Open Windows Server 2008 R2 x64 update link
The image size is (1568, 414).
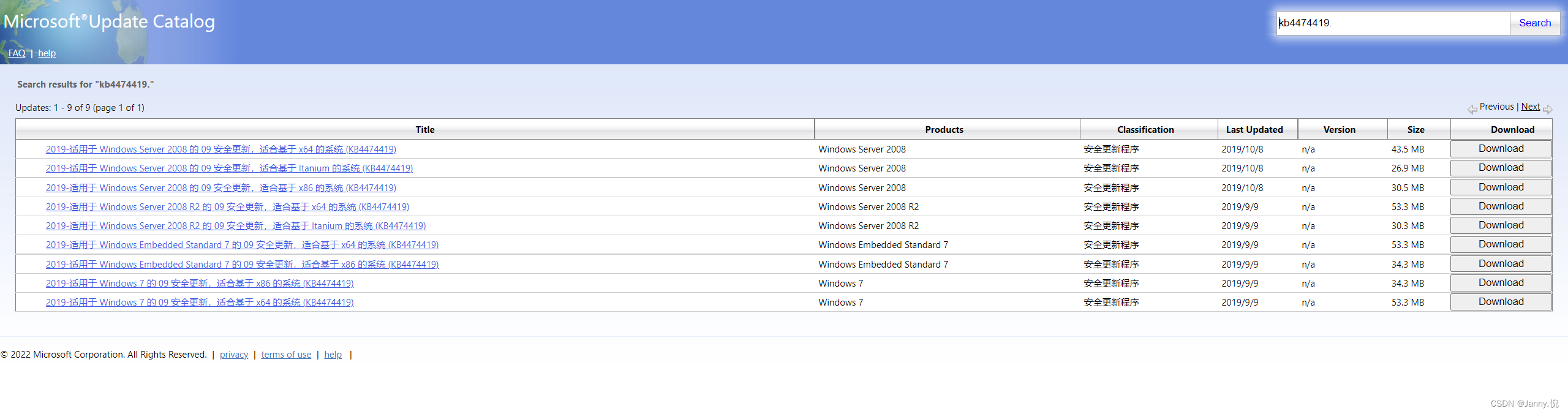pyautogui.click(x=227, y=207)
